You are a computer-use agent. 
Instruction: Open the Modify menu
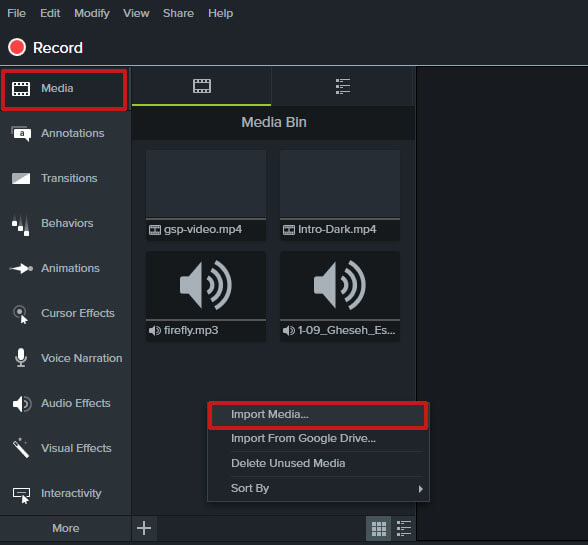coord(92,14)
